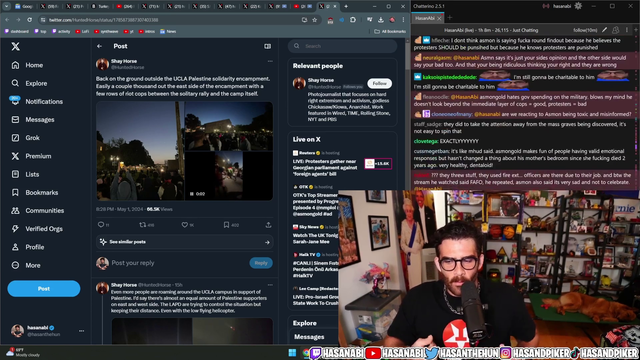This screenshot has height=360, width=640.
Task: Open Premium in the sidebar
Action: pyautogui.click(x=31, y=156)
